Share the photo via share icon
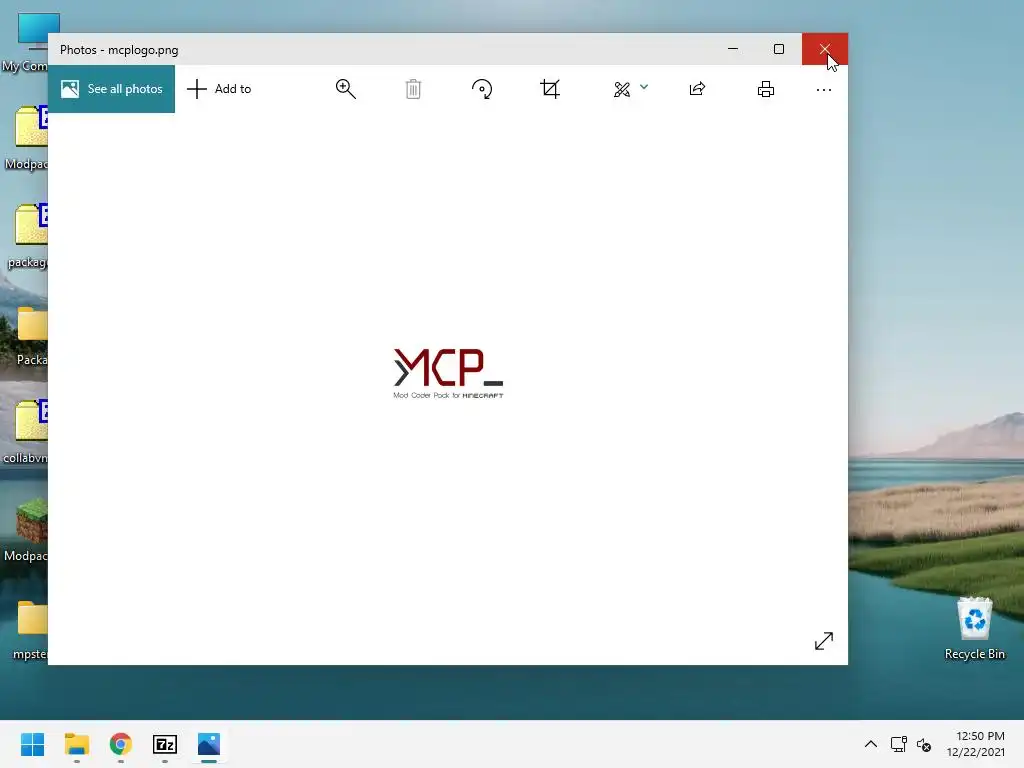Screen dimensions: 1024x768 click(x=697, y=89)
